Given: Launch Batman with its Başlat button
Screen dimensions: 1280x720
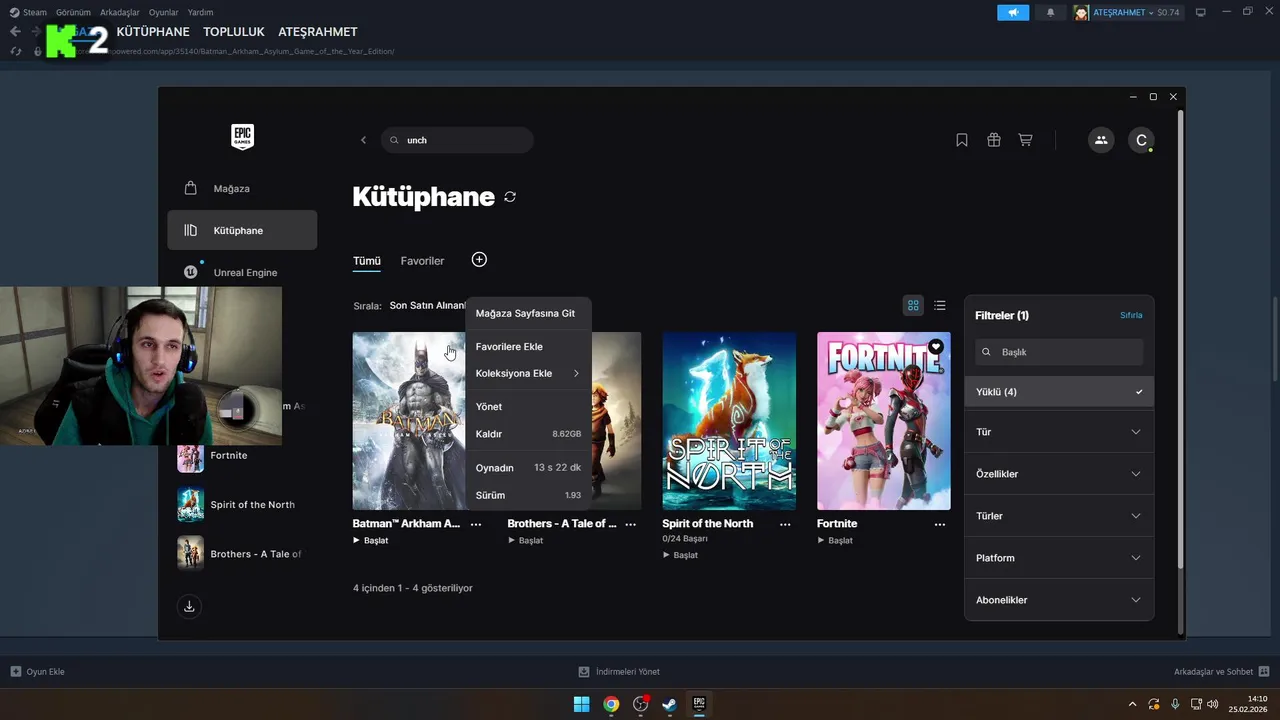Looking at the screenshot, I should click(371, 541).
